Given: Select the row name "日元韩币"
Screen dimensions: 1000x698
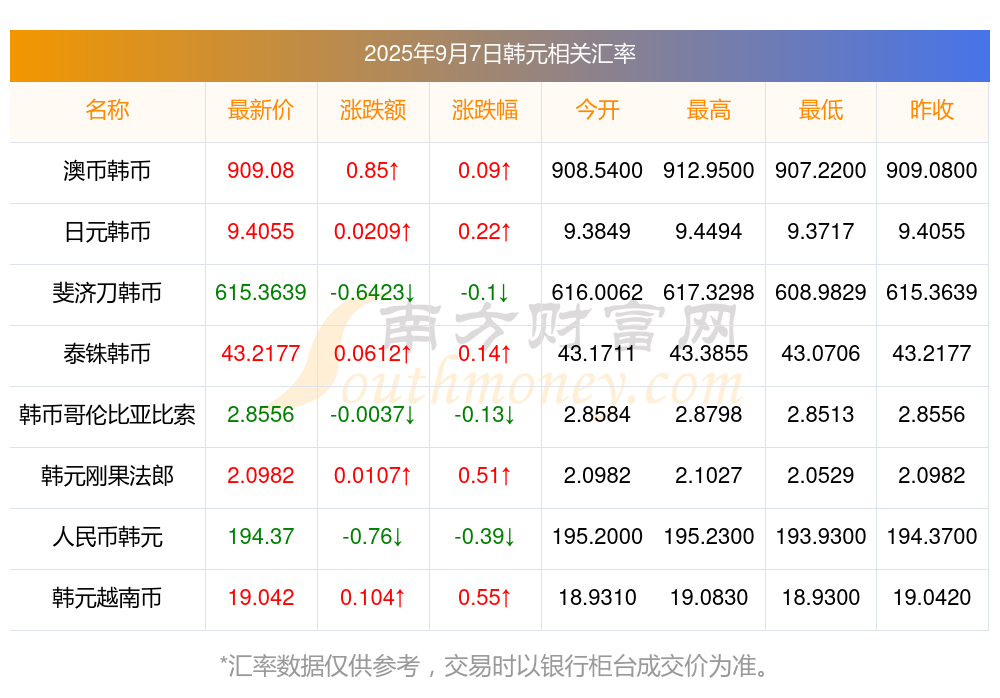Looking at the screenshot, I should (107, 232).
